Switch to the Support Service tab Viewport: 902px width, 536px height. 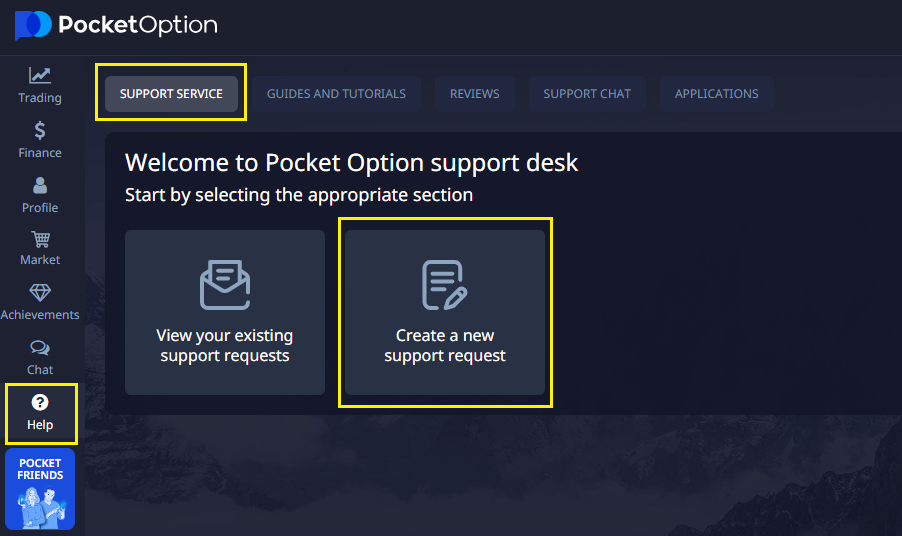pos(172,94)
